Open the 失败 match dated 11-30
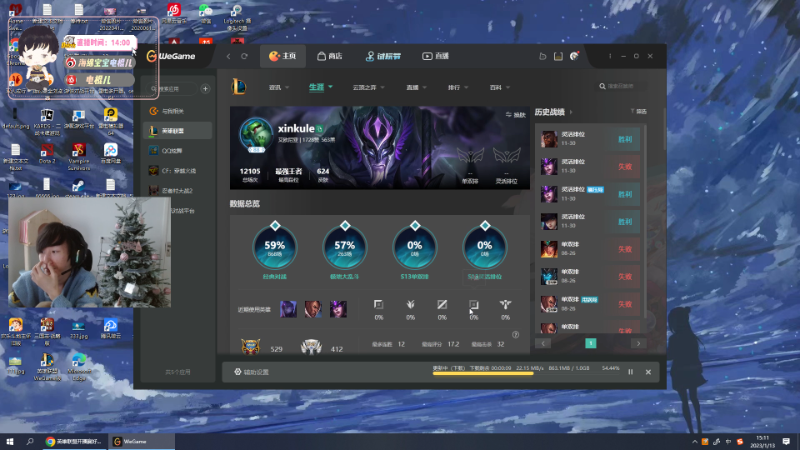The width and height of the screenshot is (800, 450). (590, 166)
